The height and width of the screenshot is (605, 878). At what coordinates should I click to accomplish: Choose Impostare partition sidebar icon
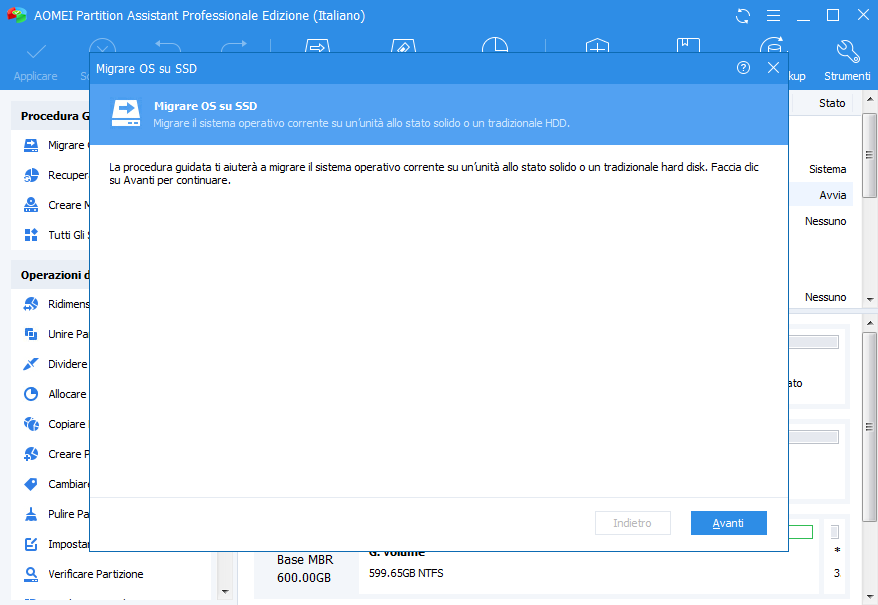pos(31,544)
